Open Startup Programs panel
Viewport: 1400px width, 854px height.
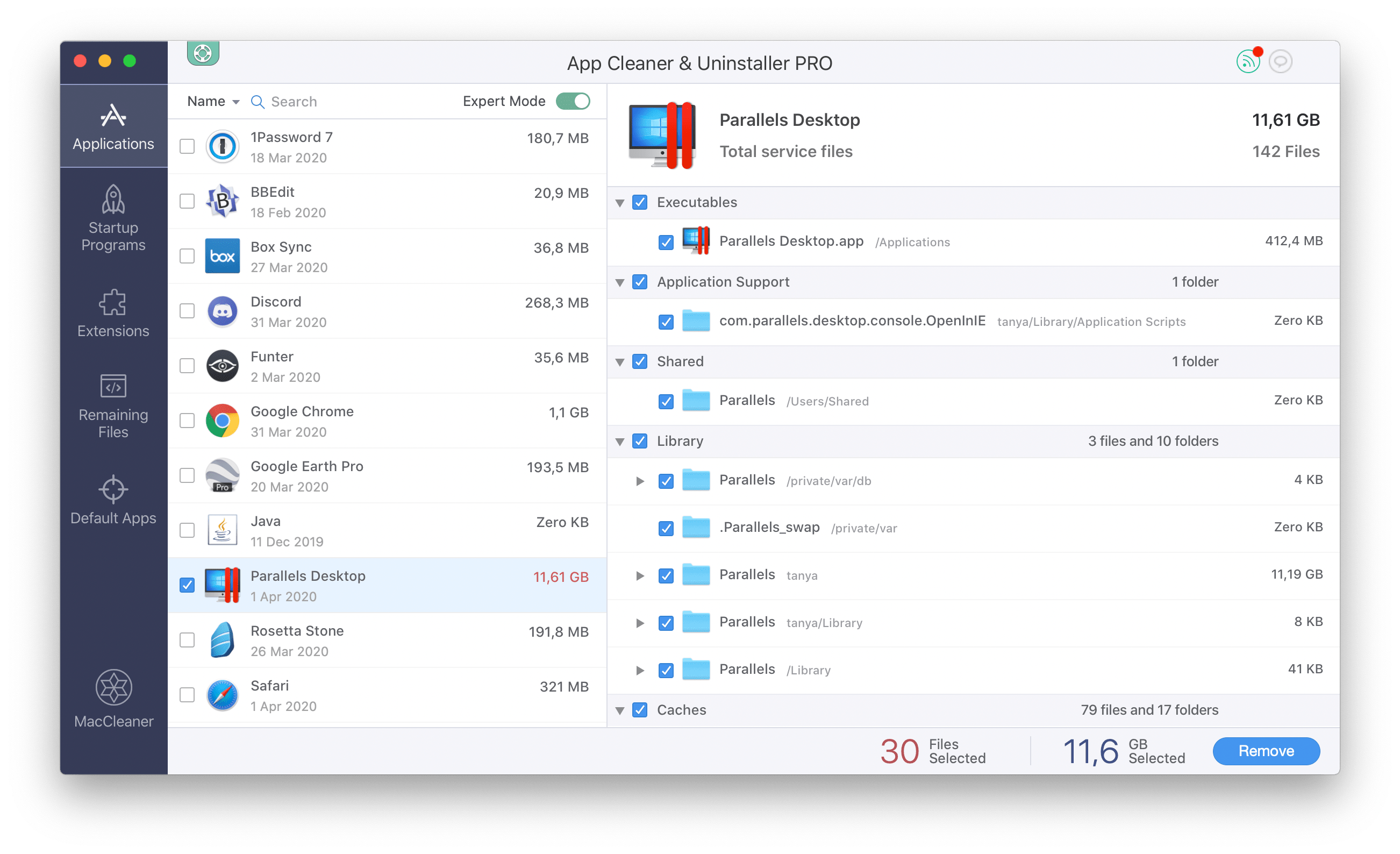click(113, 218)
